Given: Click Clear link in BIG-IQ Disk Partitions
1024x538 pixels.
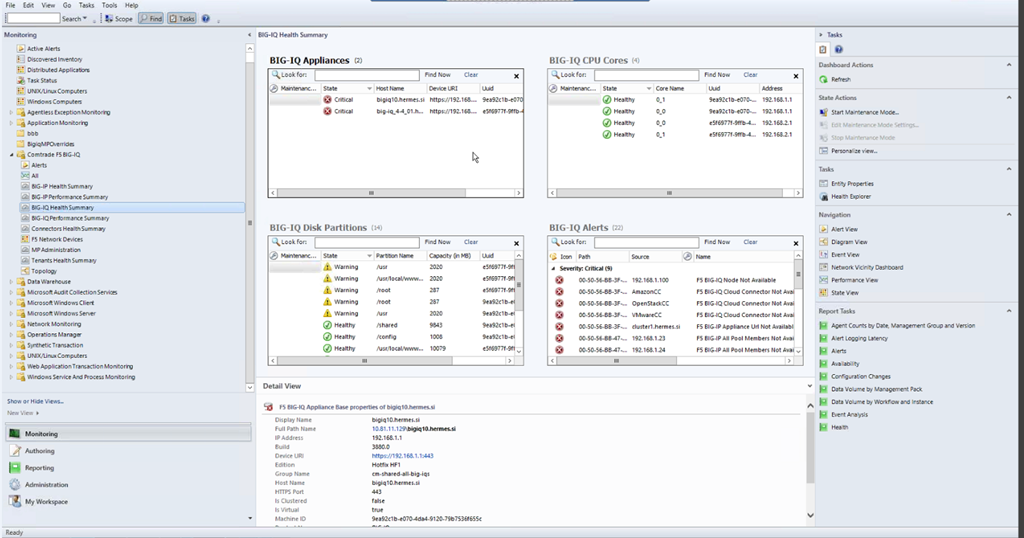Looking at the screenshot, I should (470, 242).
